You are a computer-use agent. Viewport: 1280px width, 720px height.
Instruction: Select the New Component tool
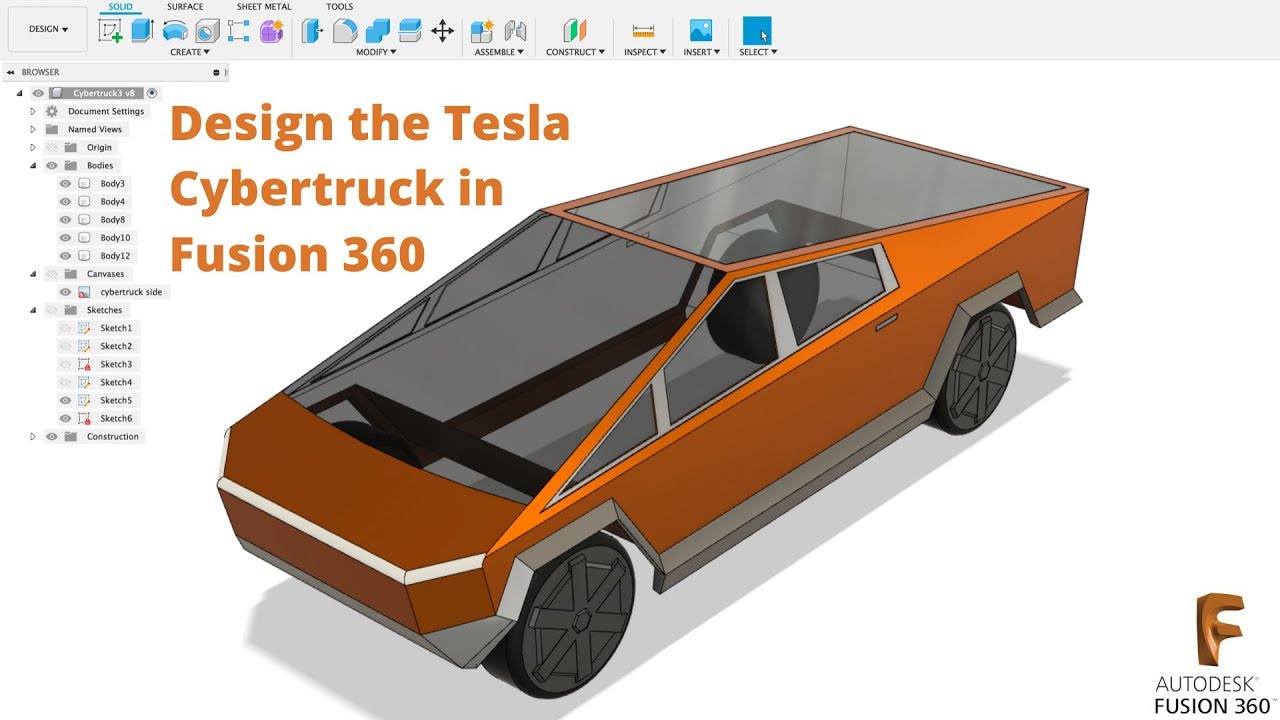click(482, 31)
